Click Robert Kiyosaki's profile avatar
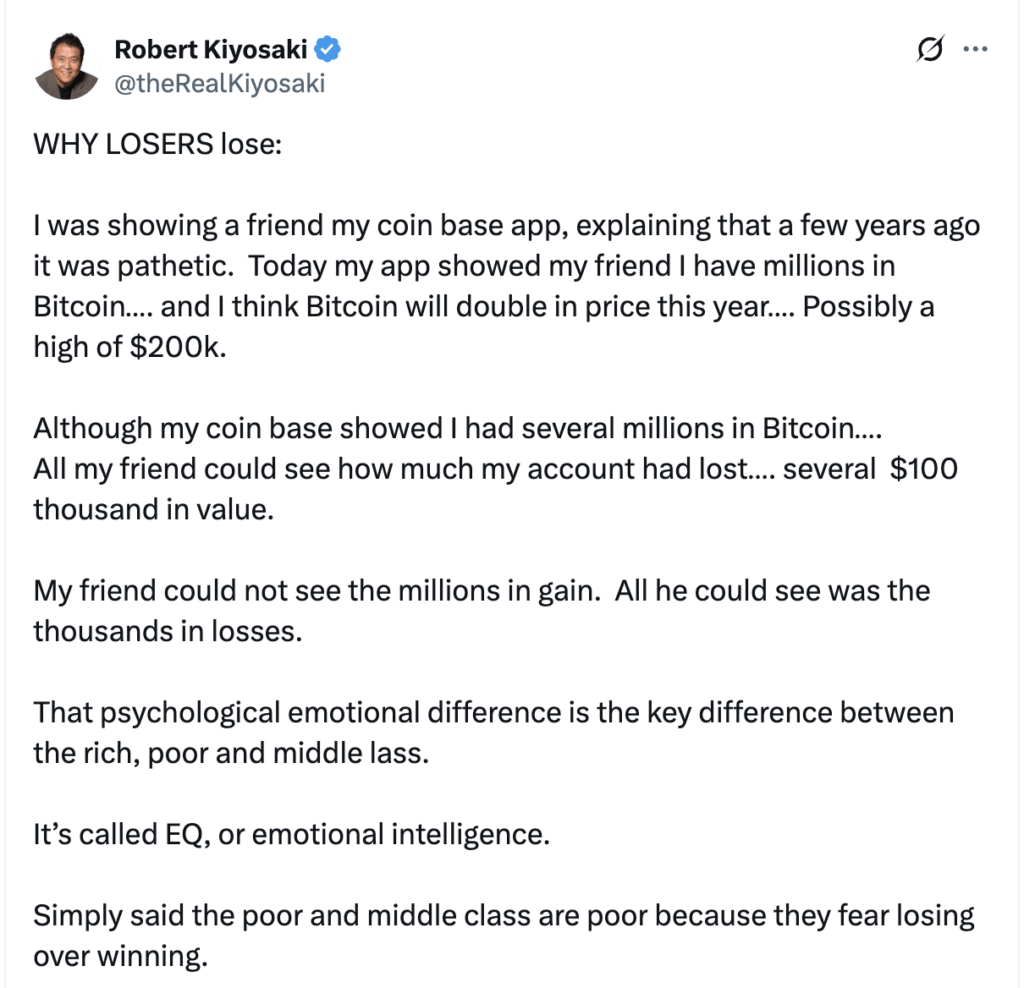Viewport: 1024px width, 988px height. coord(65,63)
